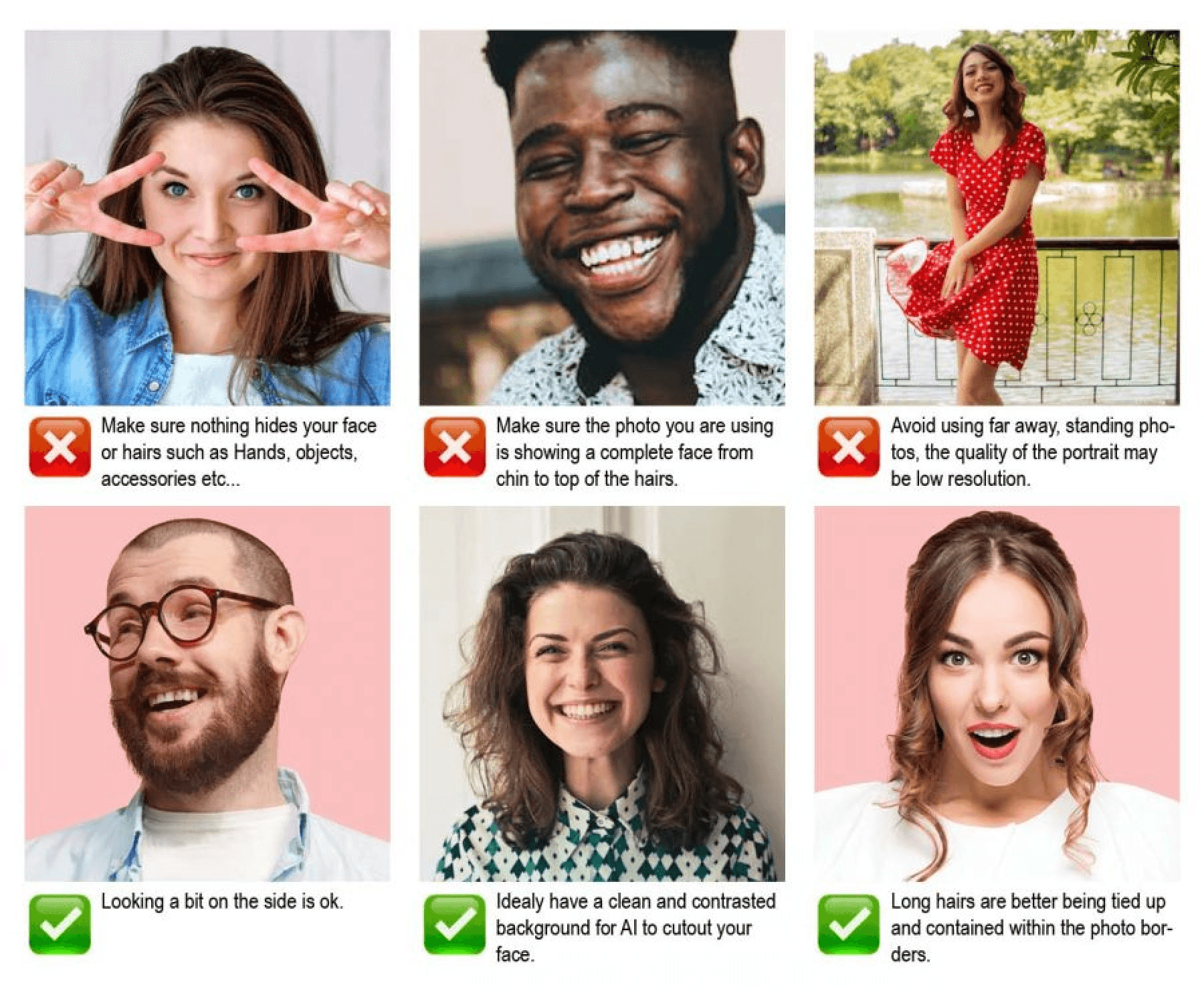Click the red X icon under hands photo

[60, 447]
